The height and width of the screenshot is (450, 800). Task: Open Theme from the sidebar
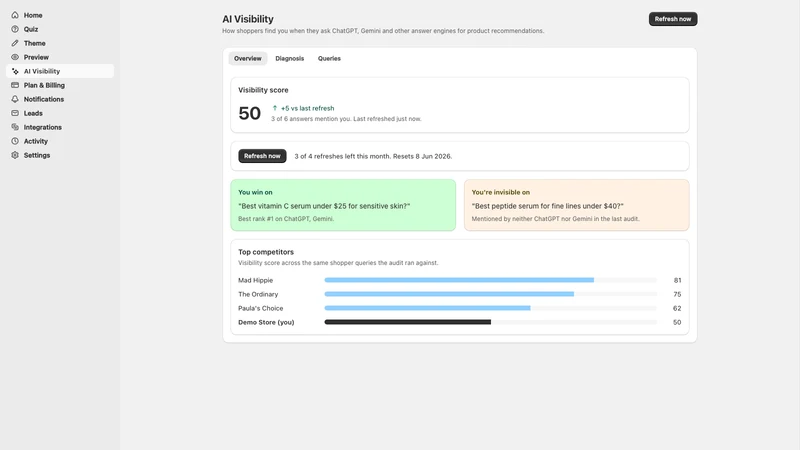pyautogui.click(x=60, y=43)
